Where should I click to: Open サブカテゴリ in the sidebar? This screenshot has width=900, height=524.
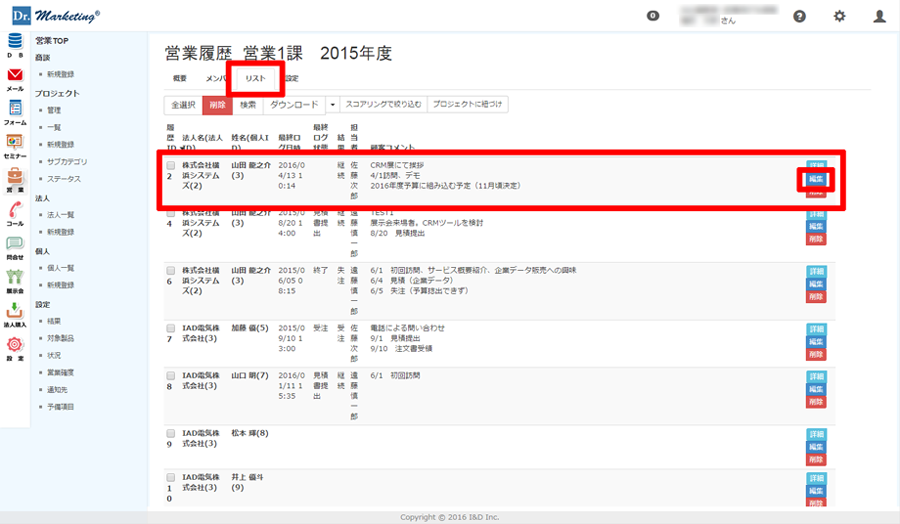click(67, 161)
